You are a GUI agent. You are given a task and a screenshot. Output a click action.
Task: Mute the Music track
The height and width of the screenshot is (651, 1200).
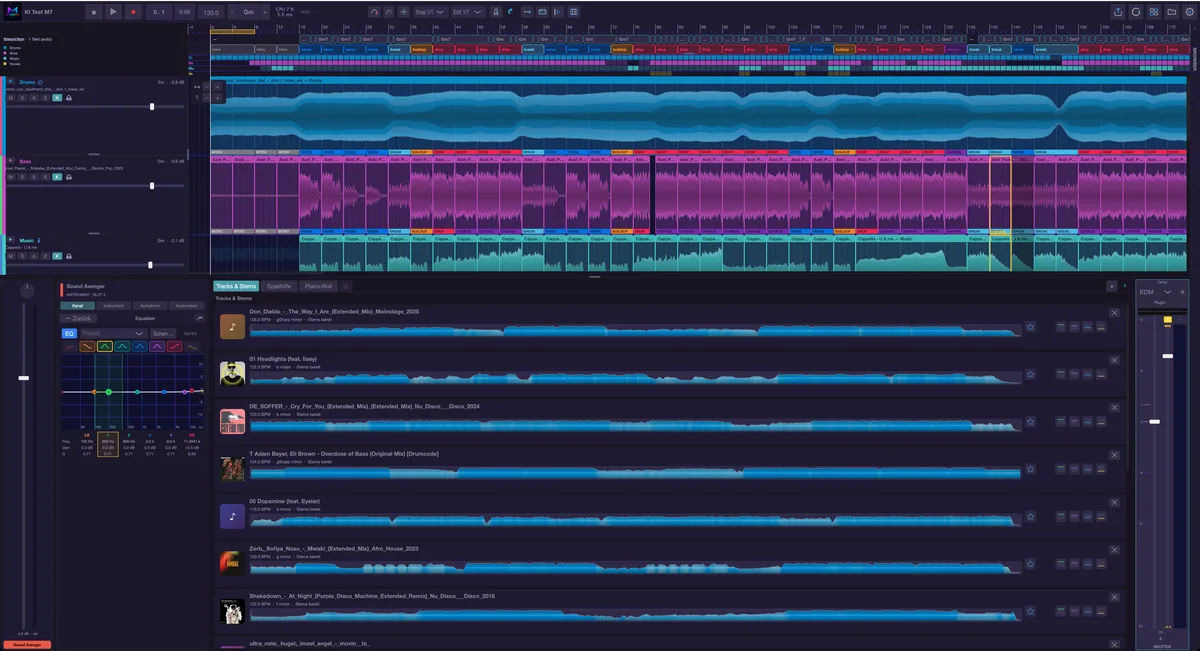click(10, 256)
